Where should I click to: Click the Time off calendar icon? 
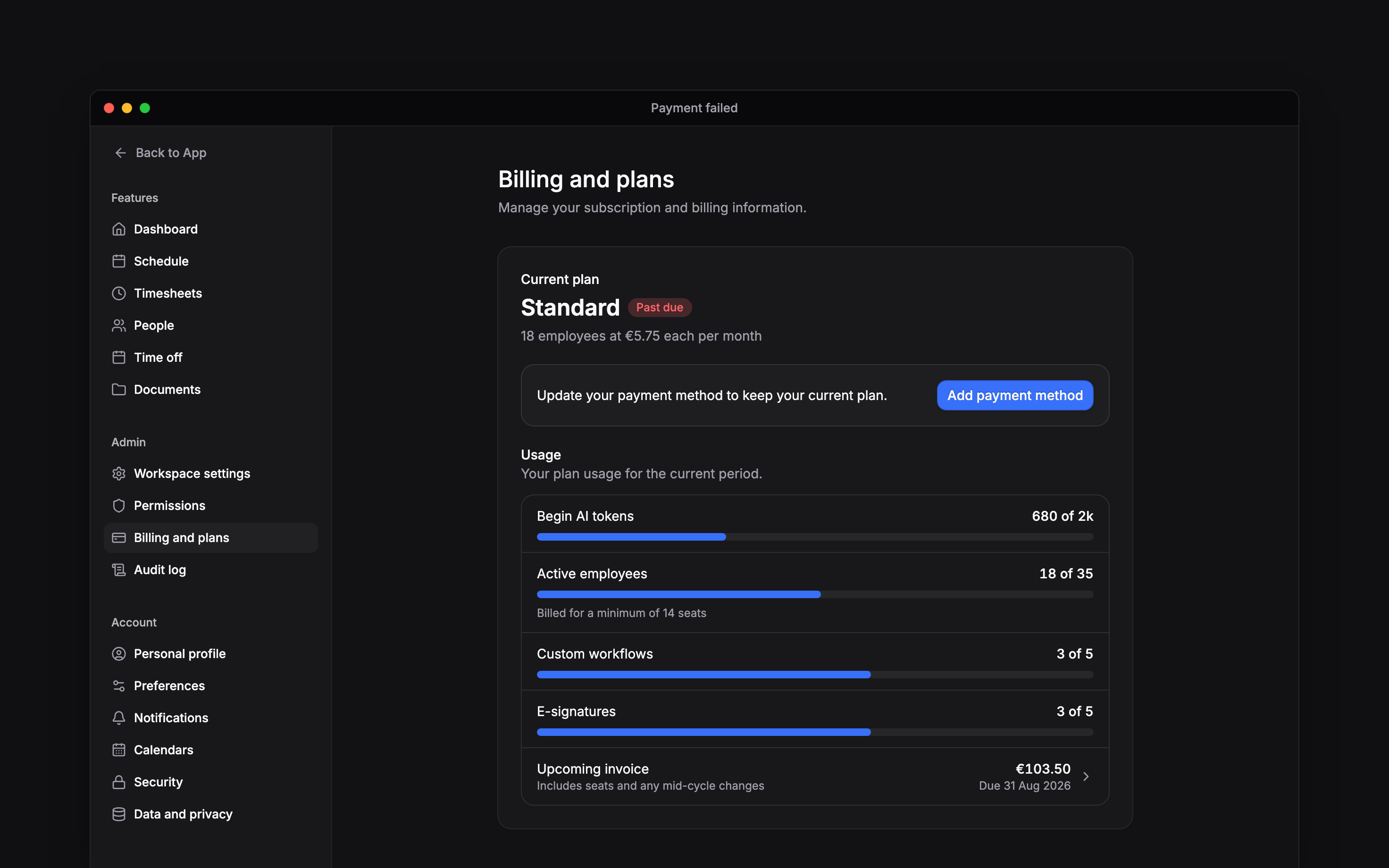[x=119, y=358]
